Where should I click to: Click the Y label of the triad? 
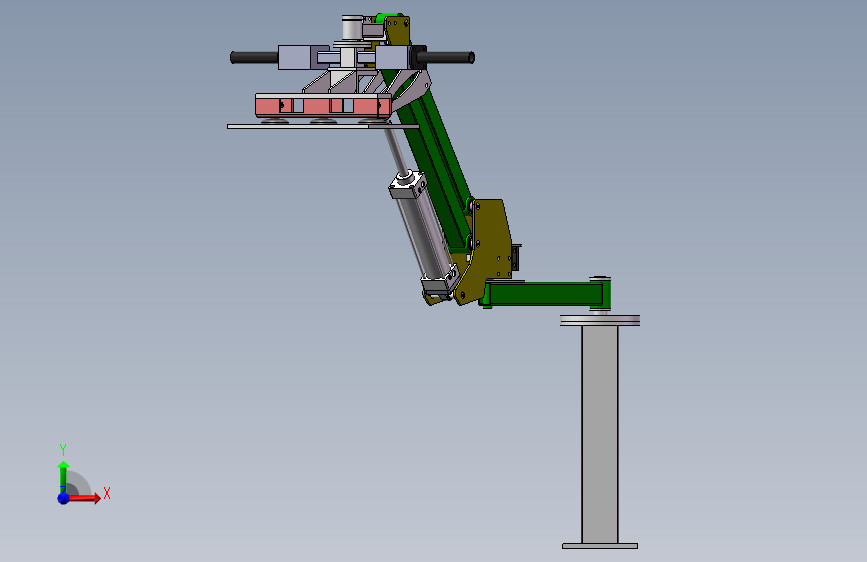coord(63,450)
